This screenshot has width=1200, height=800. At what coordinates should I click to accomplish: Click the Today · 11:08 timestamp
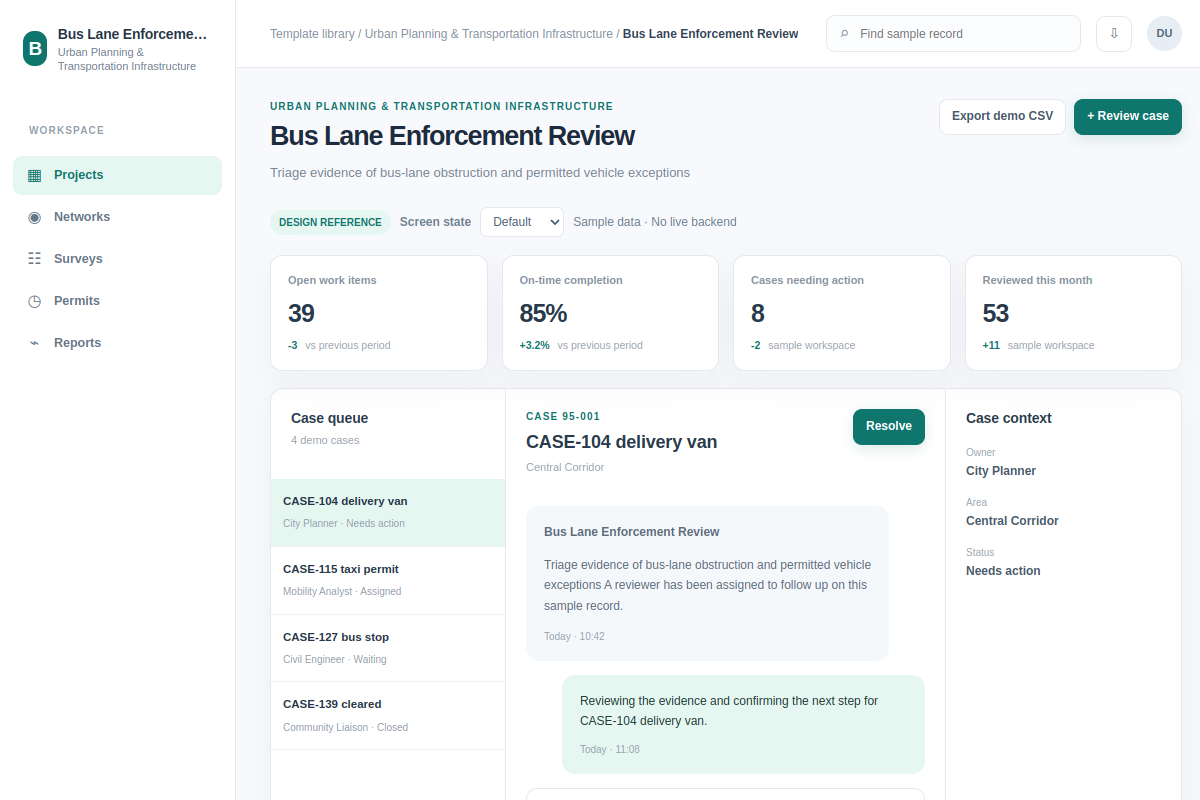tap(610, 750)
